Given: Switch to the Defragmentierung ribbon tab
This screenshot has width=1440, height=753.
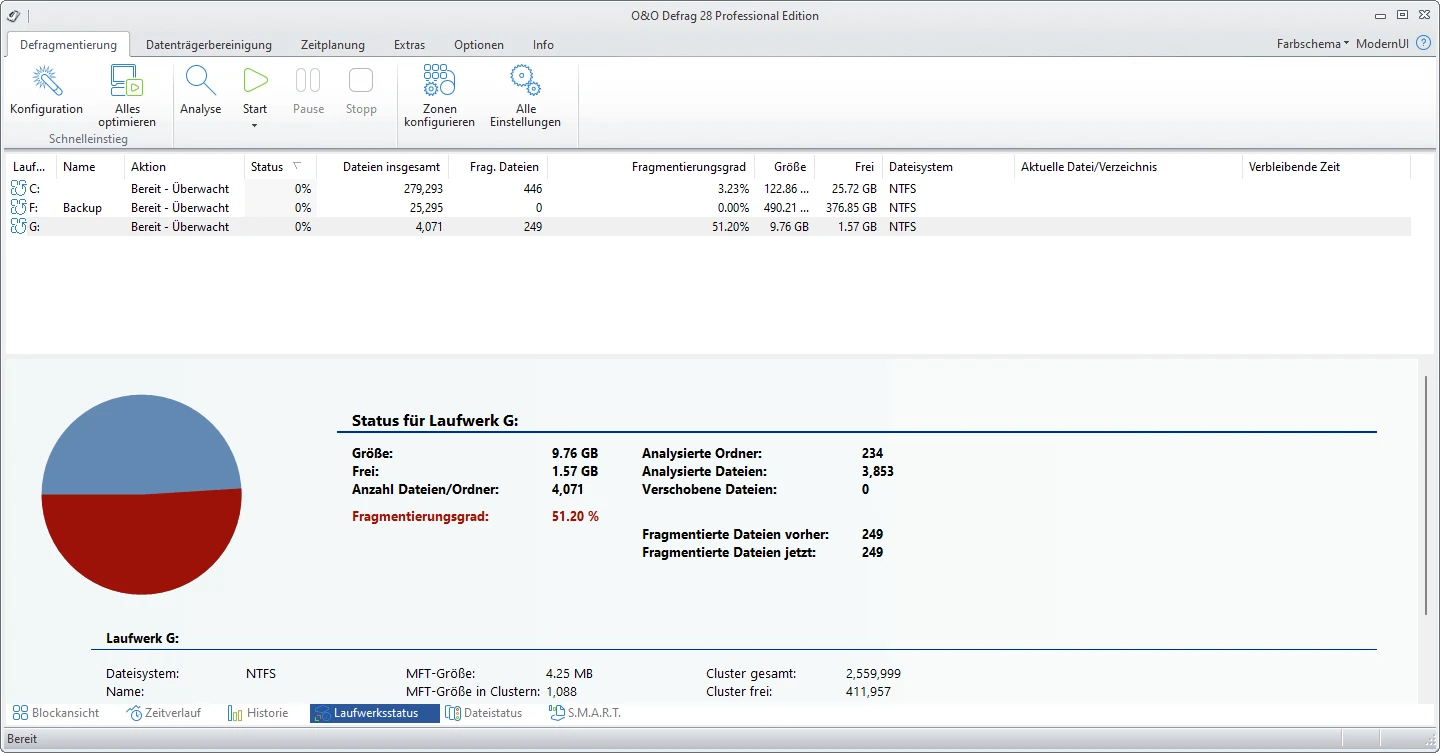Looking at the screenshot, I should pos(68,44).
